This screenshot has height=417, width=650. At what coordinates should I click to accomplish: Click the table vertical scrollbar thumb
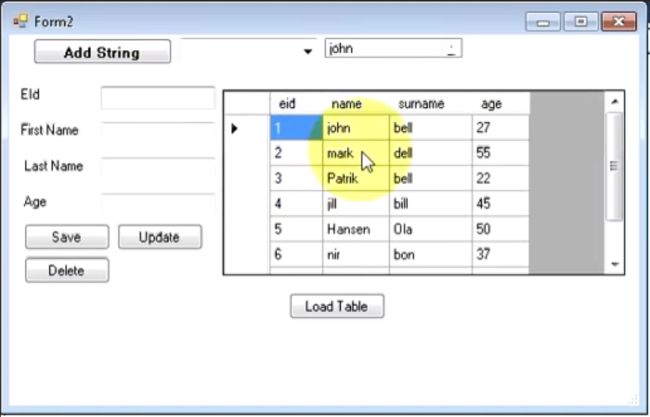tap(614, 167)
